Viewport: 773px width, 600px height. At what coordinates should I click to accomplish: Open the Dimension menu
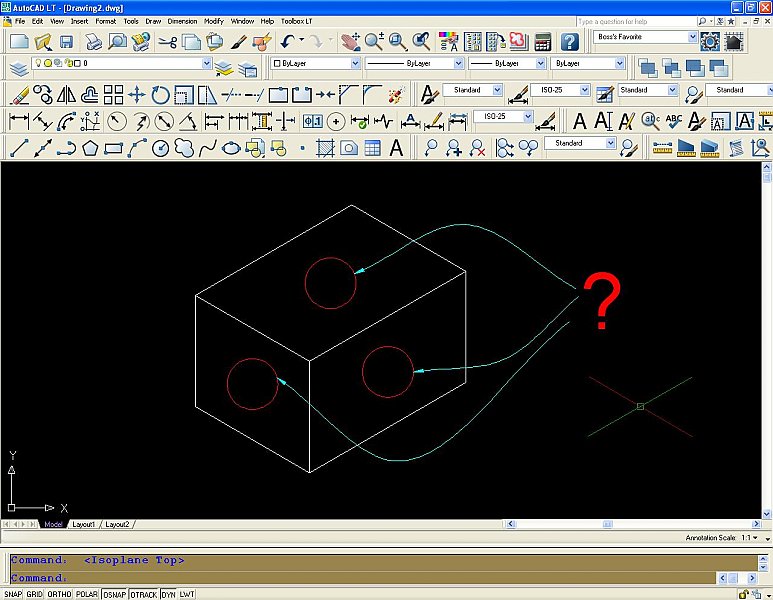[182, 21]
